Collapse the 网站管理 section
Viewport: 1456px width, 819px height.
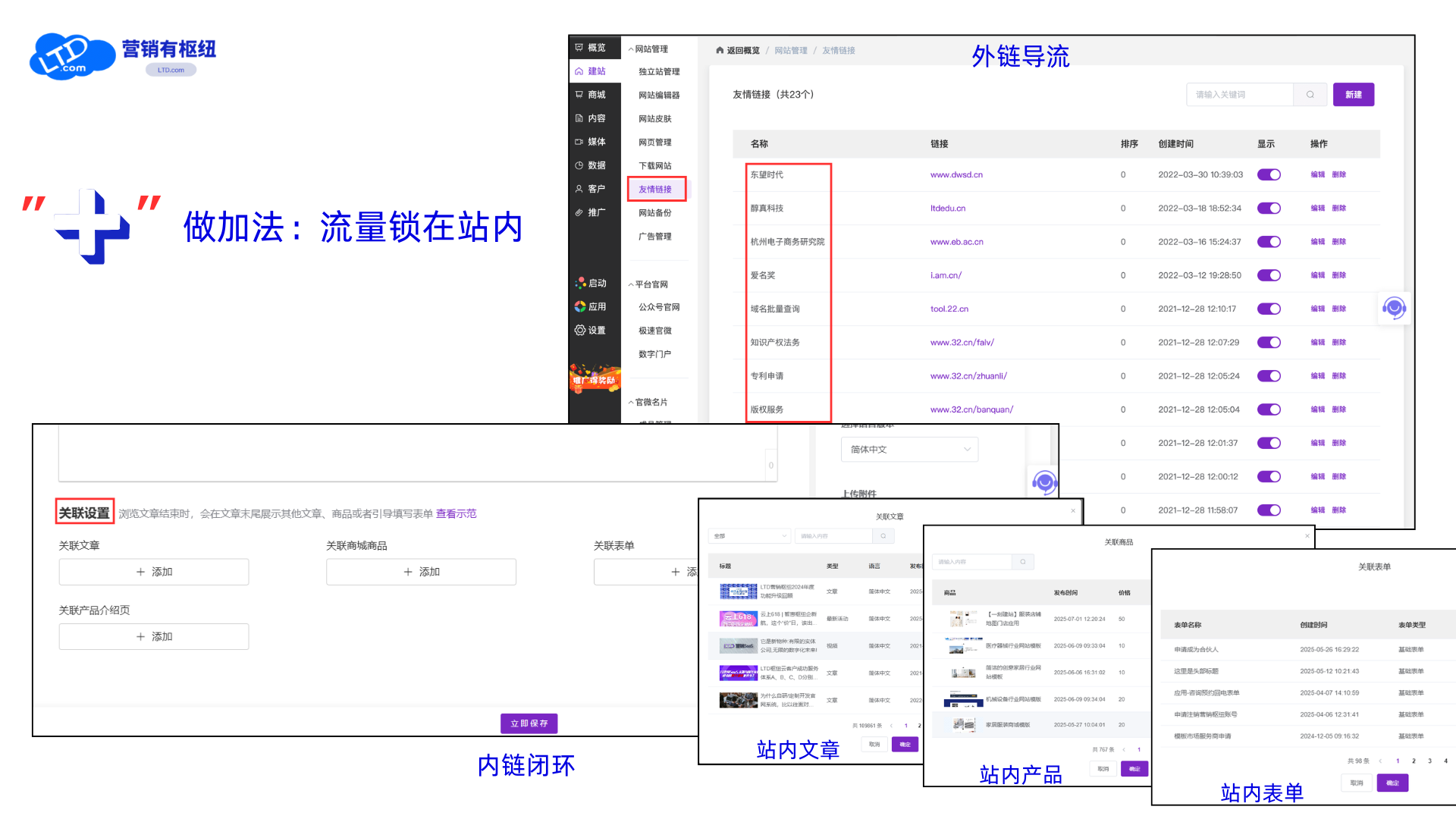point(648,48)
